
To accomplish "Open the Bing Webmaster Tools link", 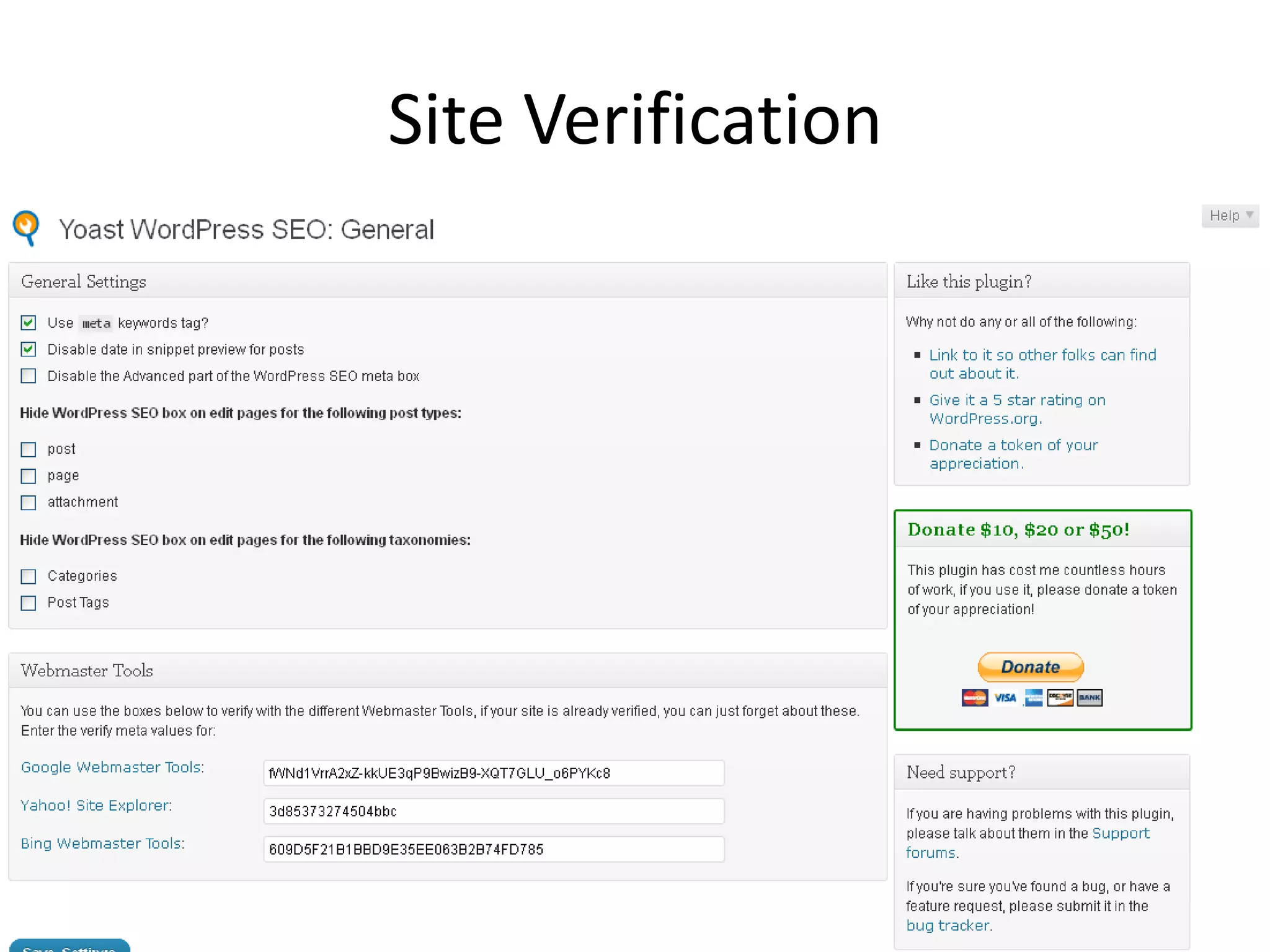I will pyautogui.click(x=102, y=844).
